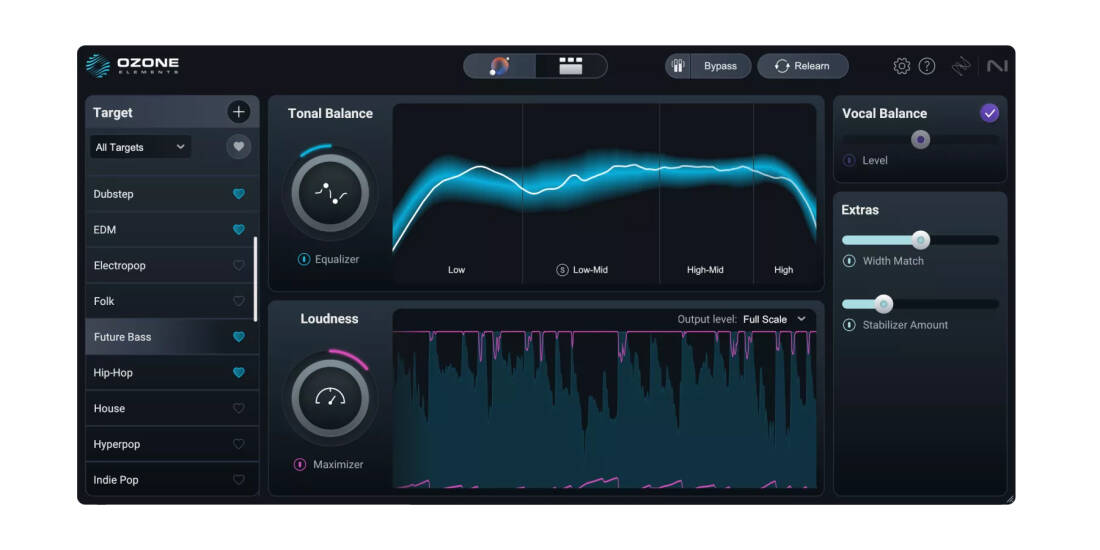Toggle the Equalizer power button
Image resolution: width=1100 pixels, height=550 pixels.
(x=304, y=260)
